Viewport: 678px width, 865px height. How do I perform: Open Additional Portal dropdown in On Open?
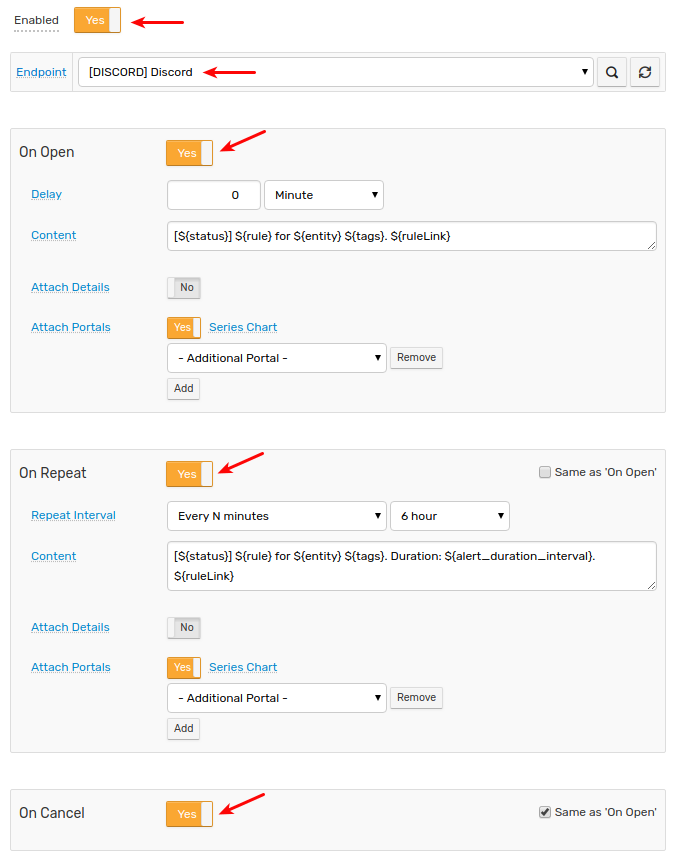point(277,358)
